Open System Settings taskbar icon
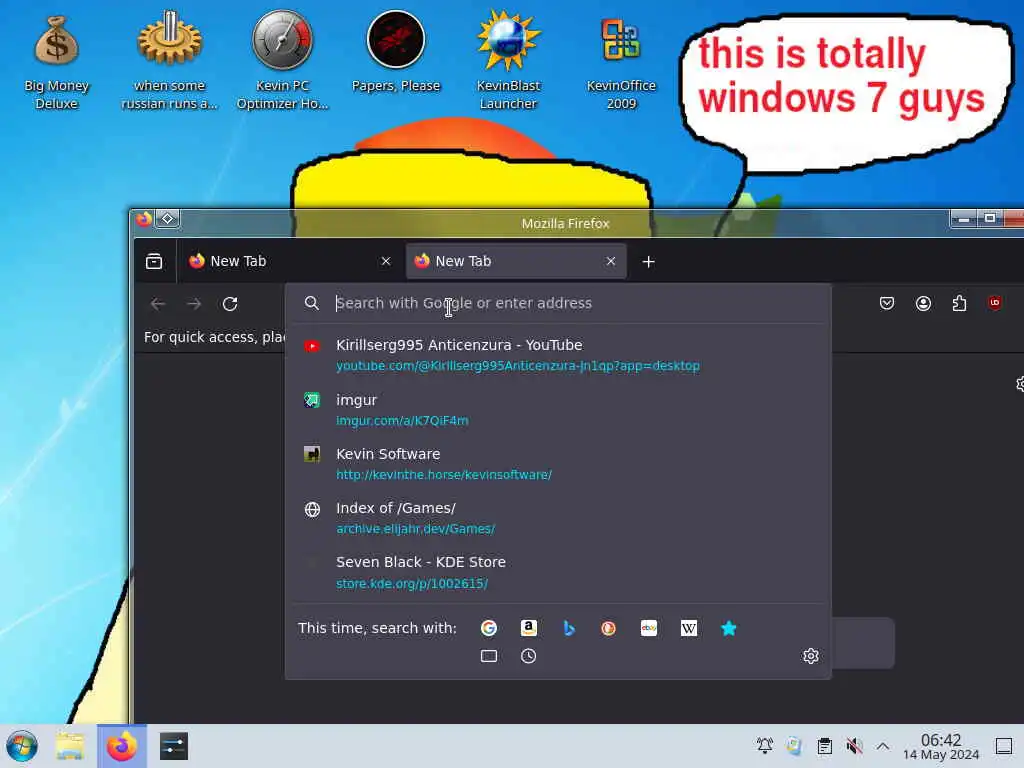This screenshot has width=1024, height=768. [x=174, y=746]
